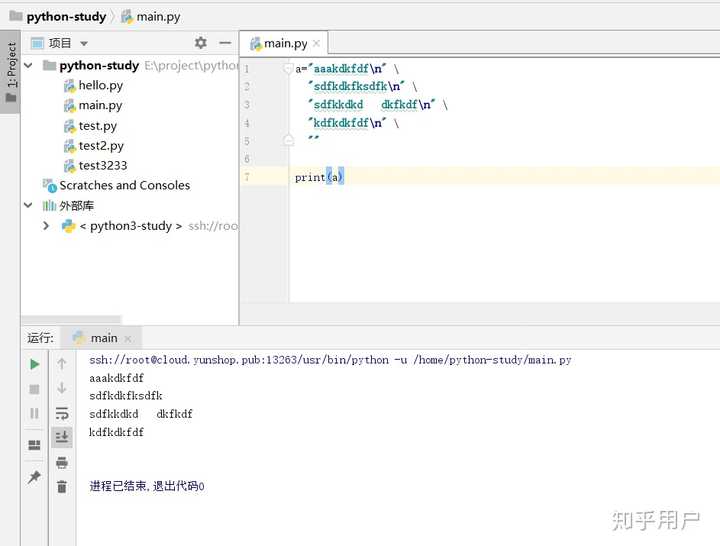Close the main run tab

[128, 339]
